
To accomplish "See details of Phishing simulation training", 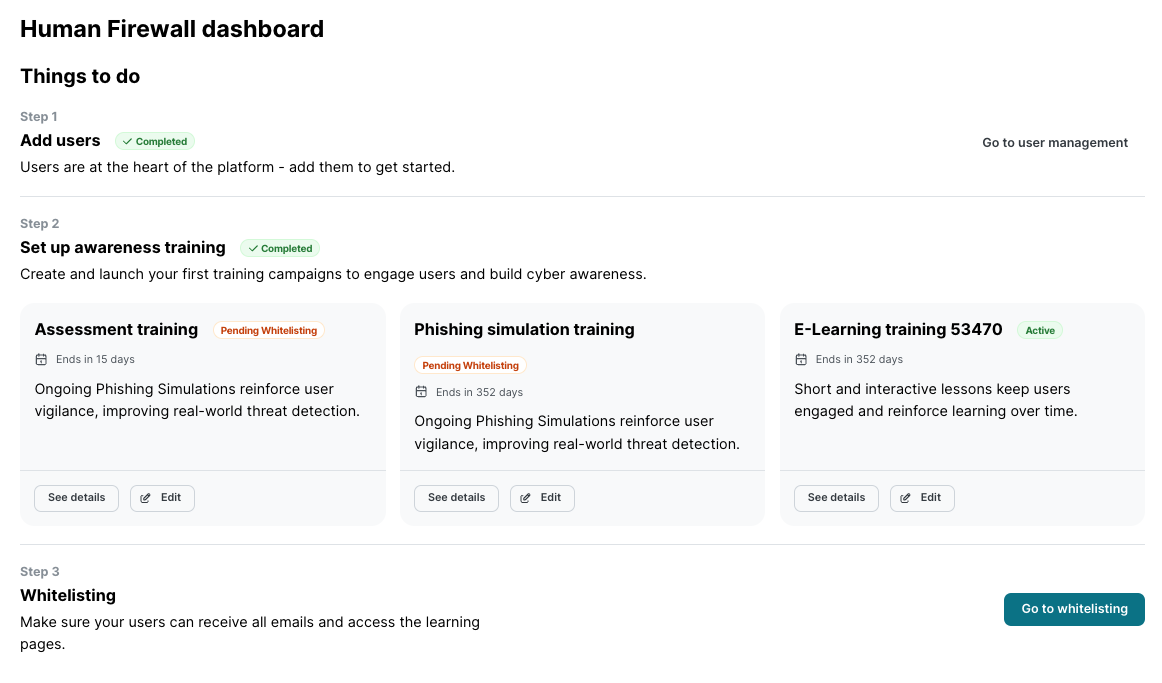I will [456, 498].
